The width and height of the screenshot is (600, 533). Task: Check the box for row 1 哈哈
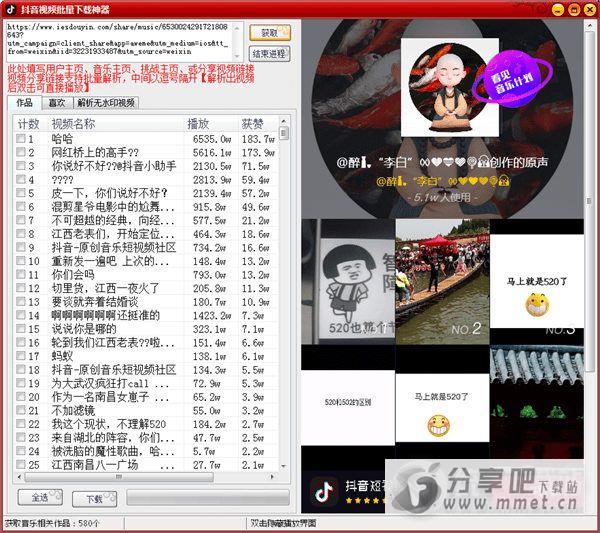point(21,139)
